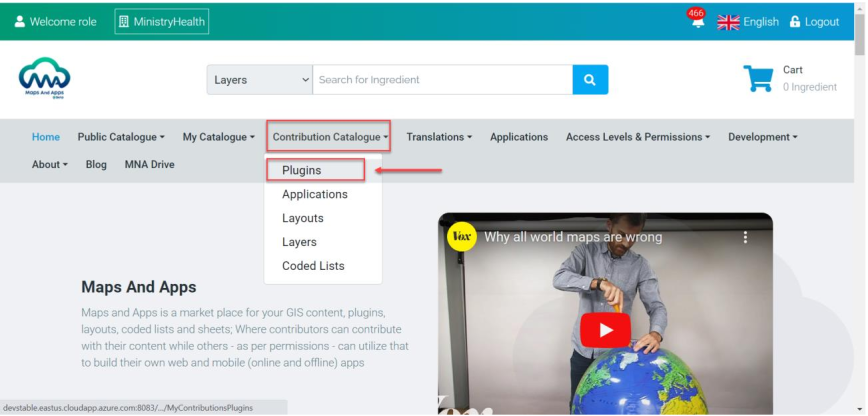The height and width of the screenshot is (416, 868).
Task: Click the Search for Ingredient field
Action: [x=443, y=80]
